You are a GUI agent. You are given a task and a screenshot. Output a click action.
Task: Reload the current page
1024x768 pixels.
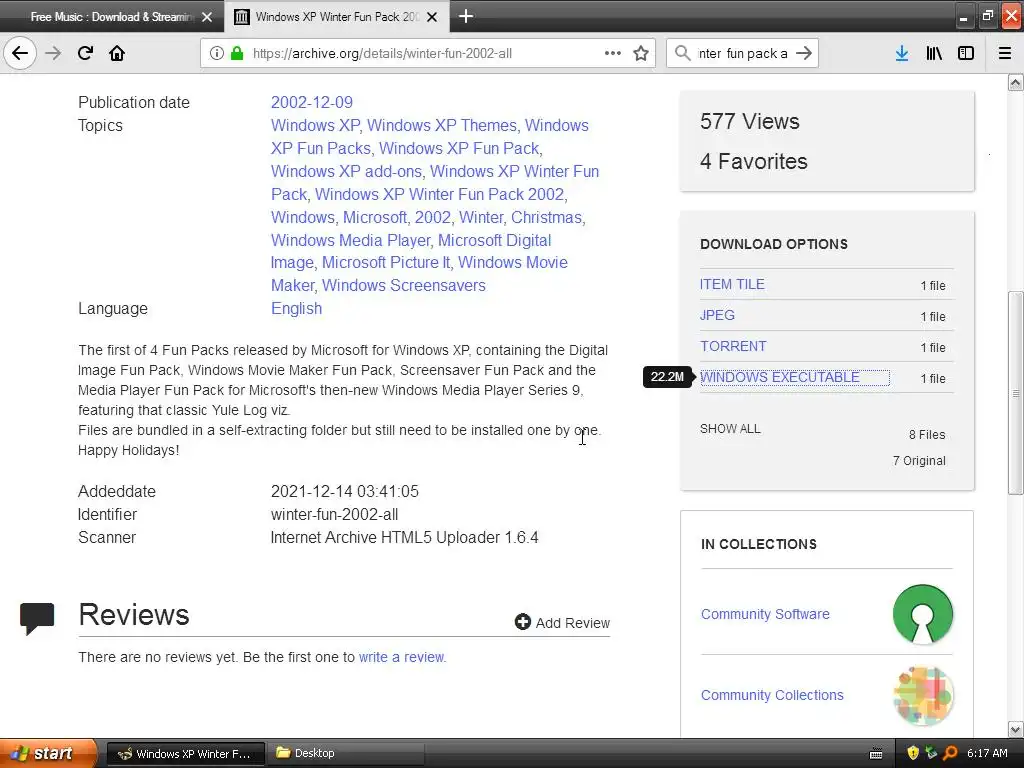85,53
